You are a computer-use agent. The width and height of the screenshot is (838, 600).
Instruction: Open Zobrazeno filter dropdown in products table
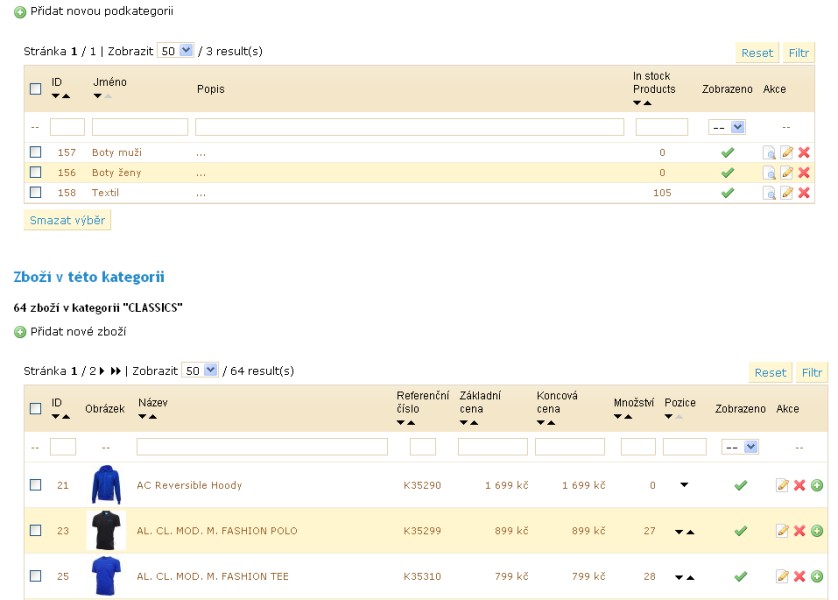(x=740, y=447)
